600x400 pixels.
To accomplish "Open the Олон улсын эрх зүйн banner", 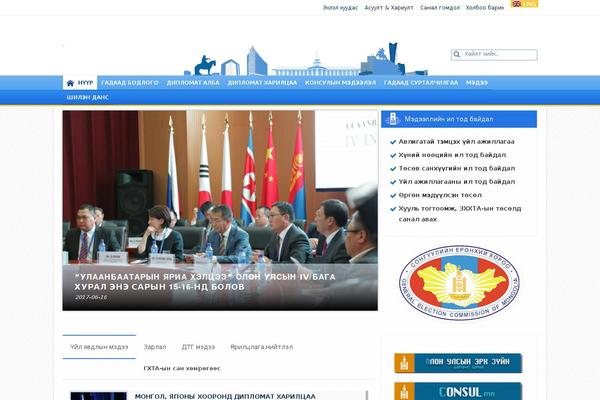I will 458,363.
